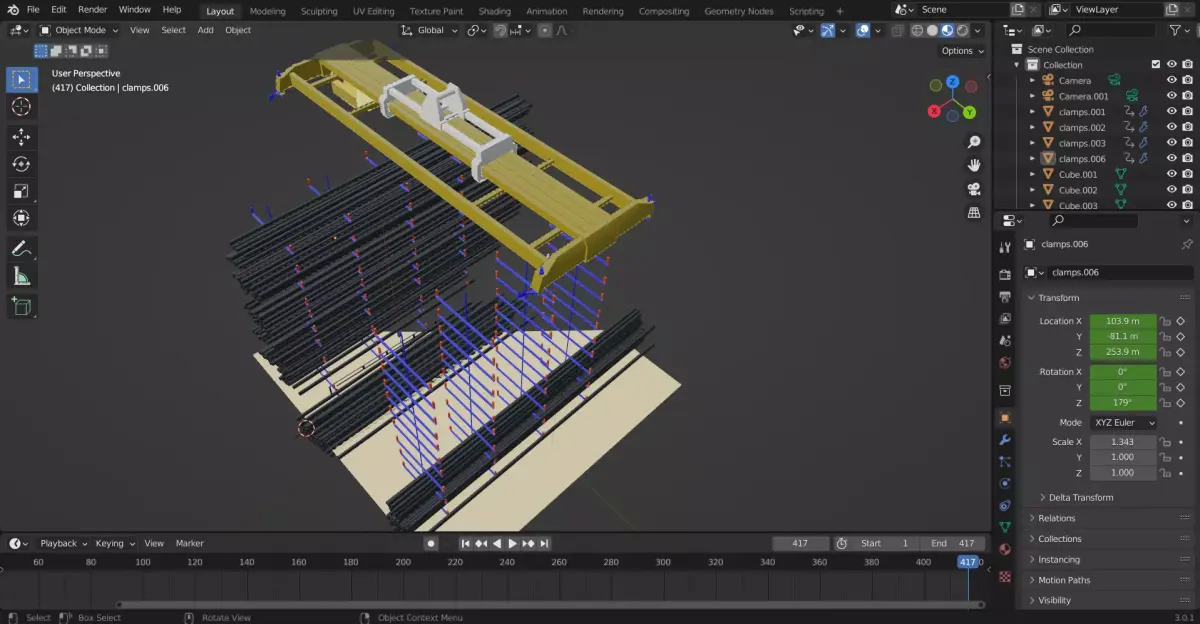The height and width of the screenshot is (624, 1200).
Task: Pin the clamps.006 properties panel
Action: (x=1187, y=244)
